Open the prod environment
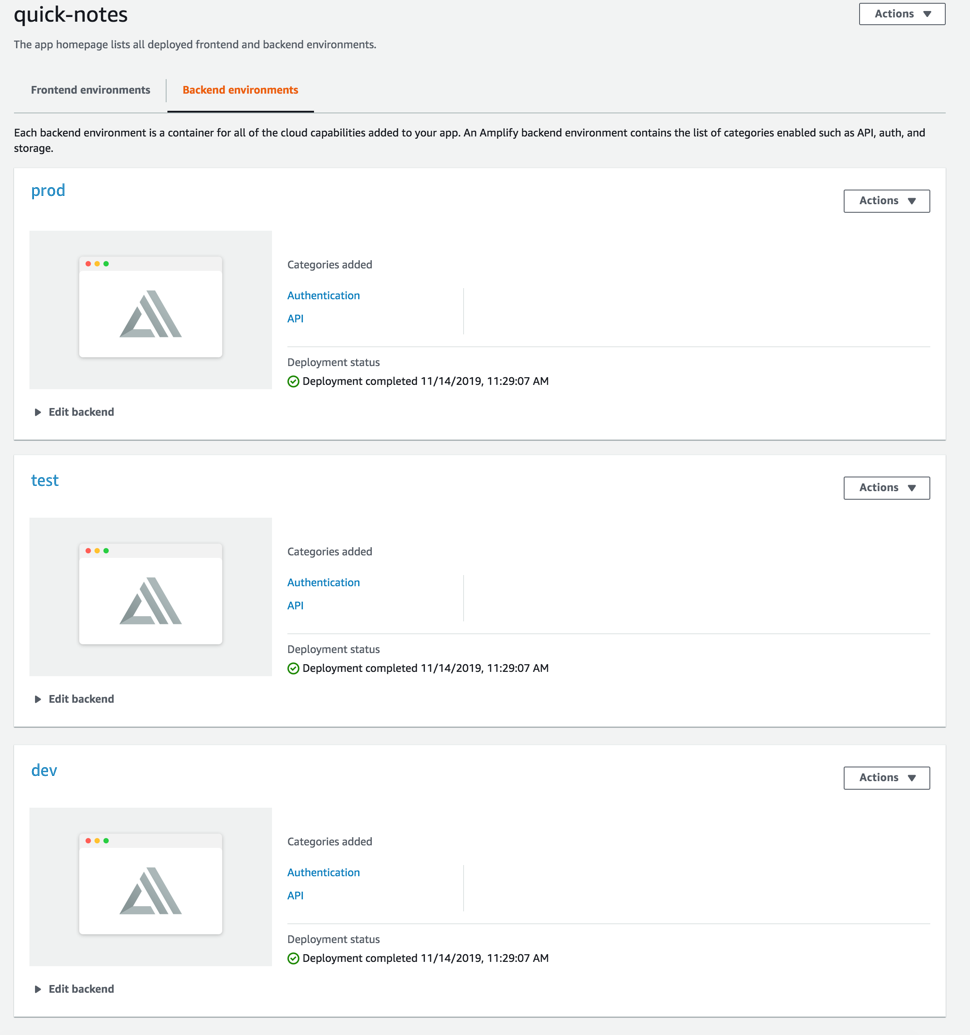 47,190
